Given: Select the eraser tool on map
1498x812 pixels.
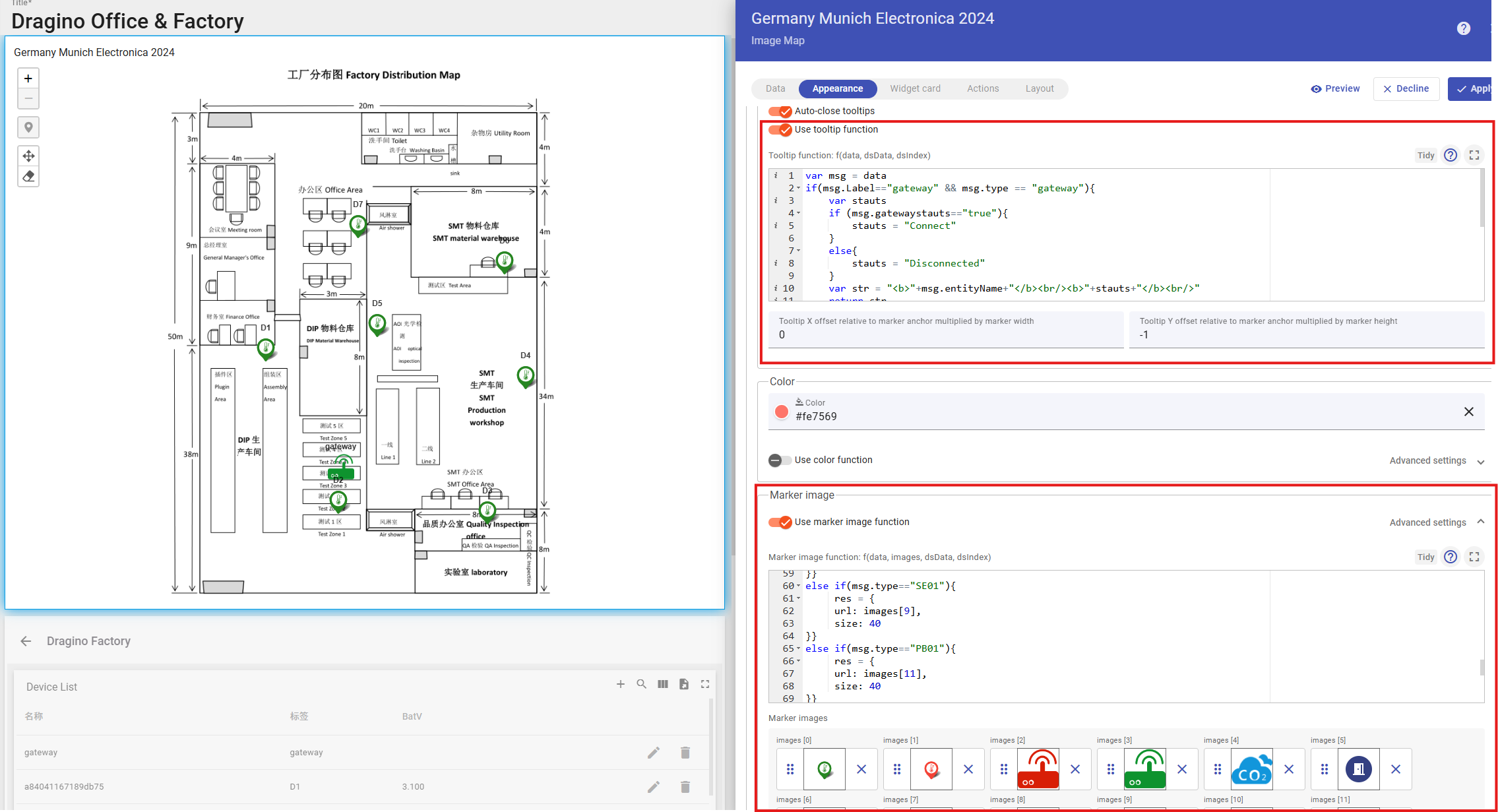Looking at the screenshot, I should coord(28,176).
